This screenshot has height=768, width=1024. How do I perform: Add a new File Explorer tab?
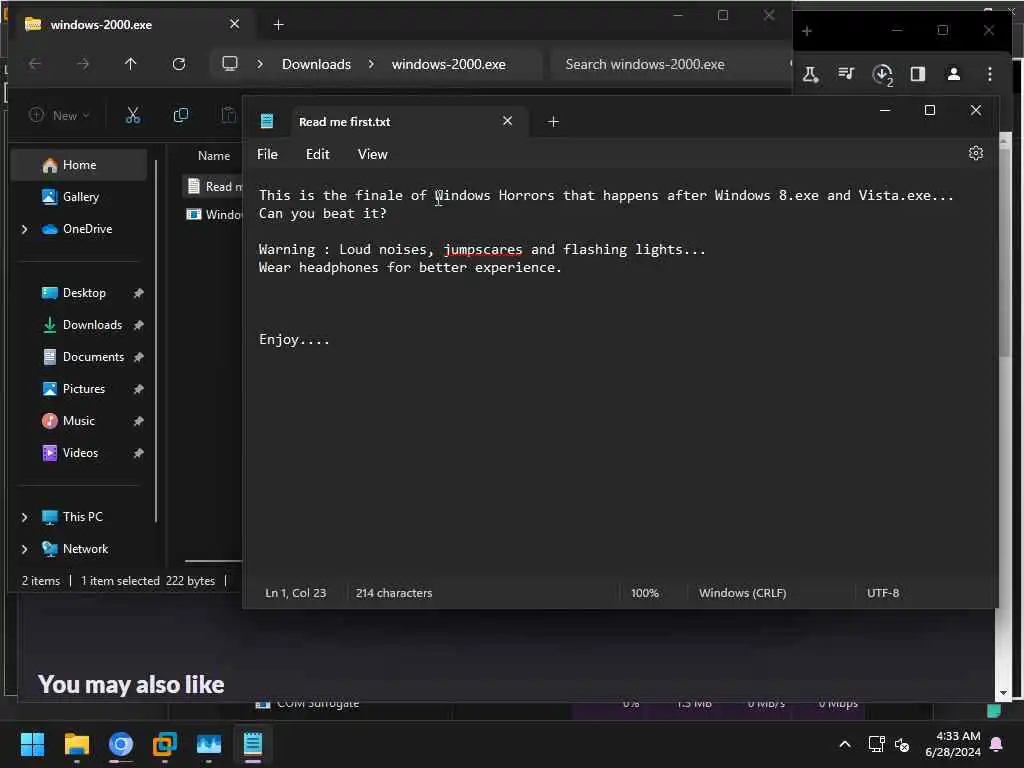point(278,25)
